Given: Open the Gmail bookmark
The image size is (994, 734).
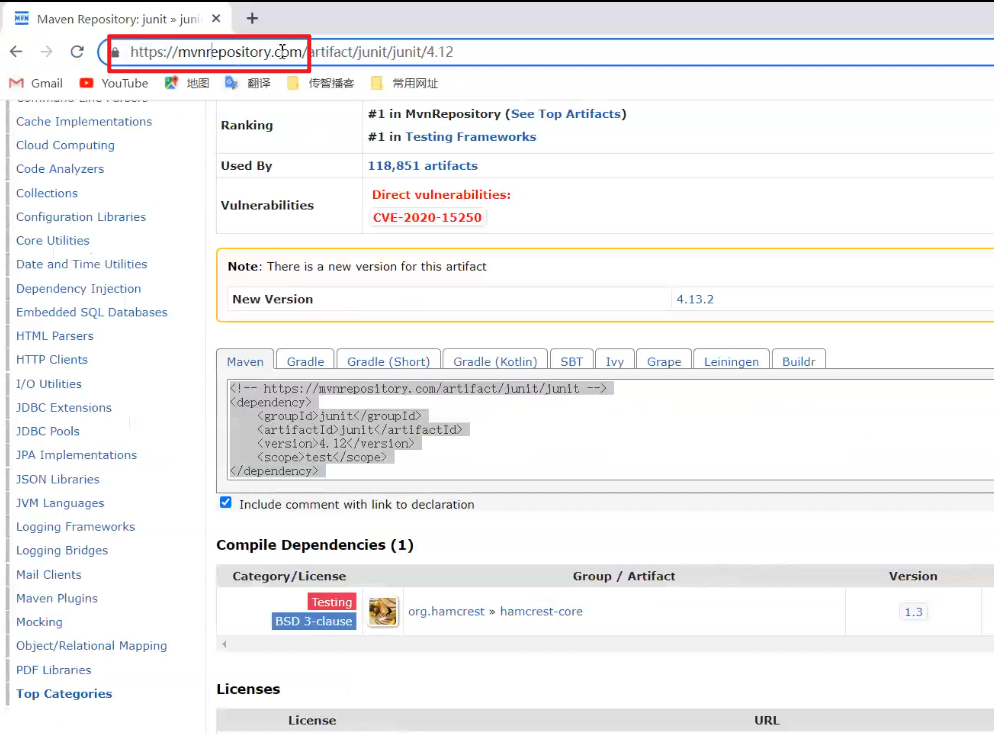Looking at the screenshot, I should [36, 83].
